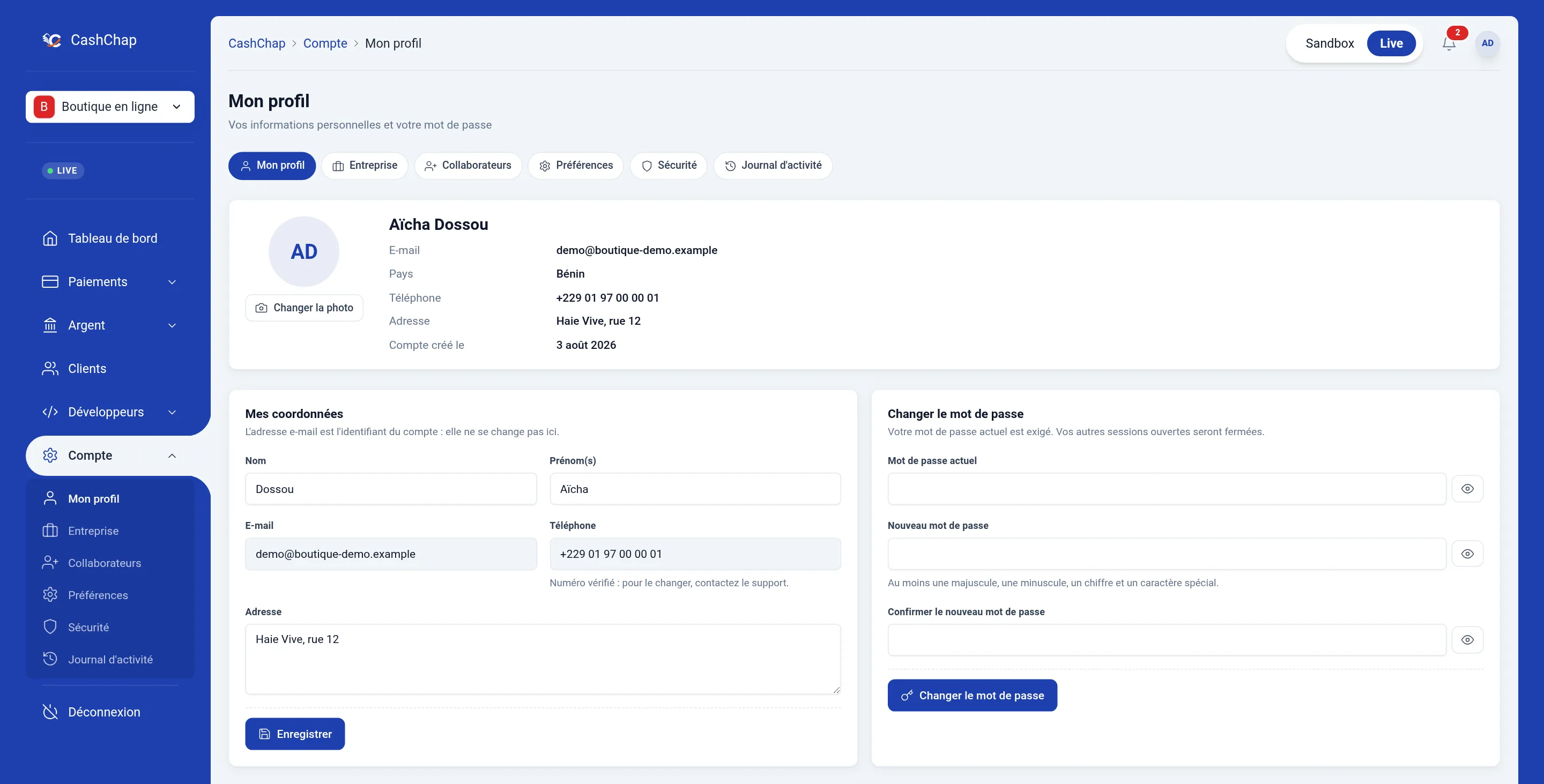This screenshot has width=1544, height=784.
Task: Click the save icon on Enregistrer button
Action: click(x=264, y=734)
